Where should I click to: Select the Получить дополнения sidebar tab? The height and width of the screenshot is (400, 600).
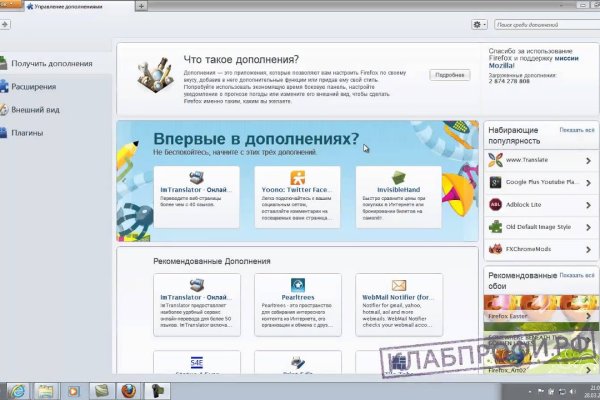click(50, 64)
